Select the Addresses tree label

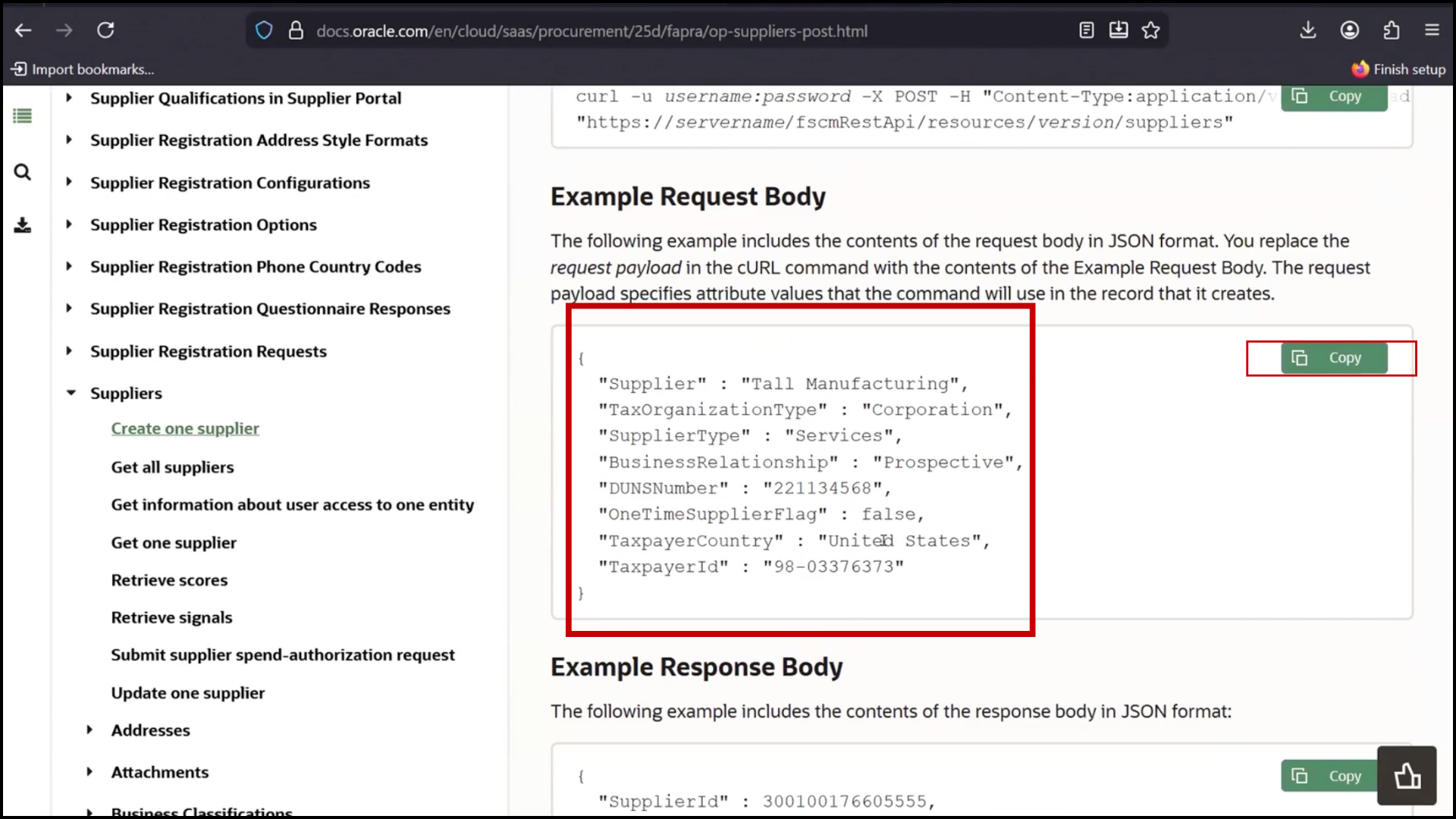pyautogui.click(x=150, y=730)
